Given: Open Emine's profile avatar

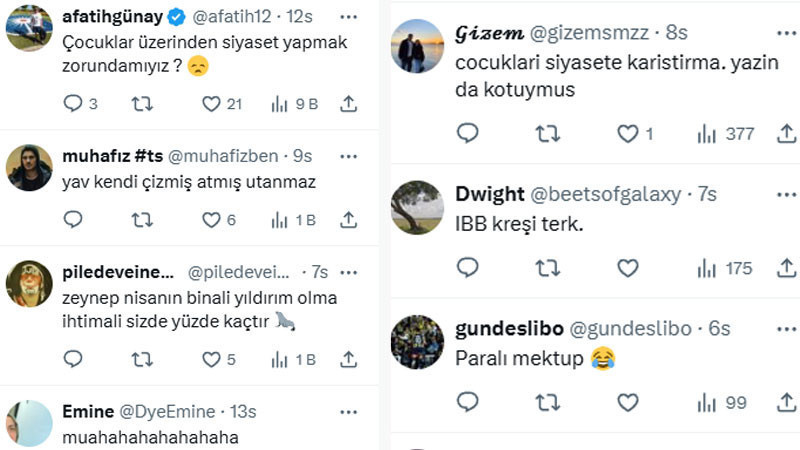Looking at the screenshot, I should click(30, 423).
